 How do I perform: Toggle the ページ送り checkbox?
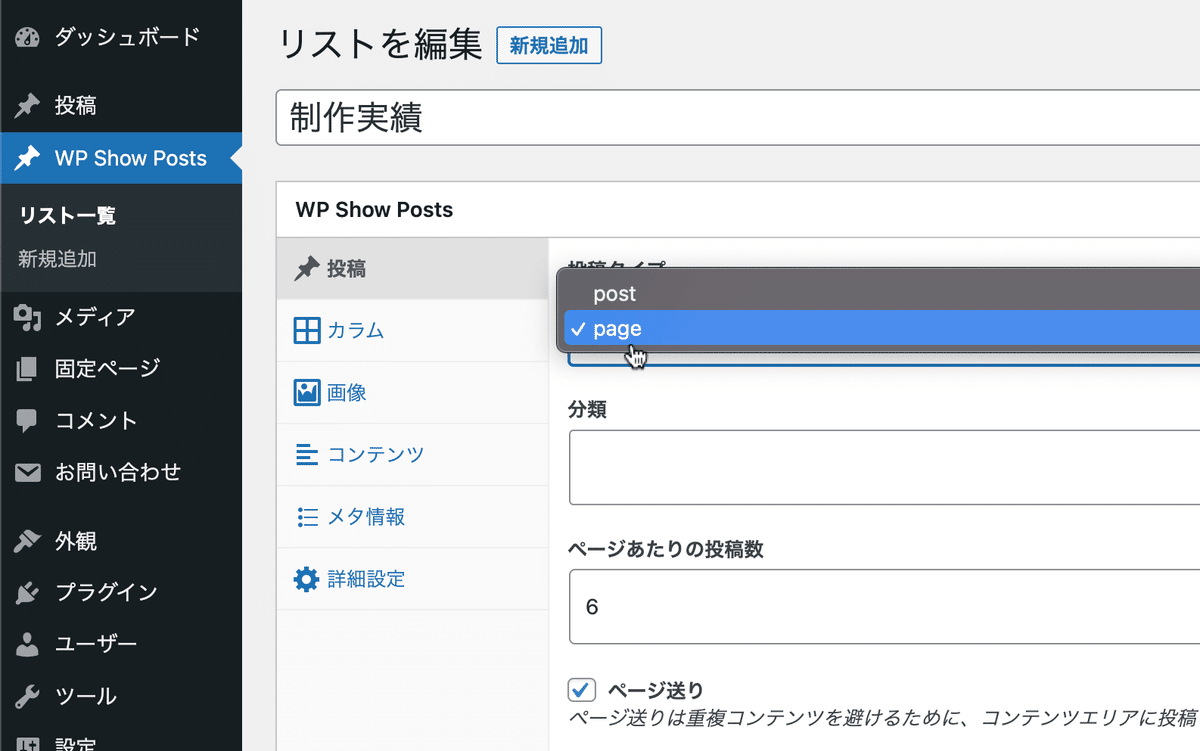pos(582,690)
